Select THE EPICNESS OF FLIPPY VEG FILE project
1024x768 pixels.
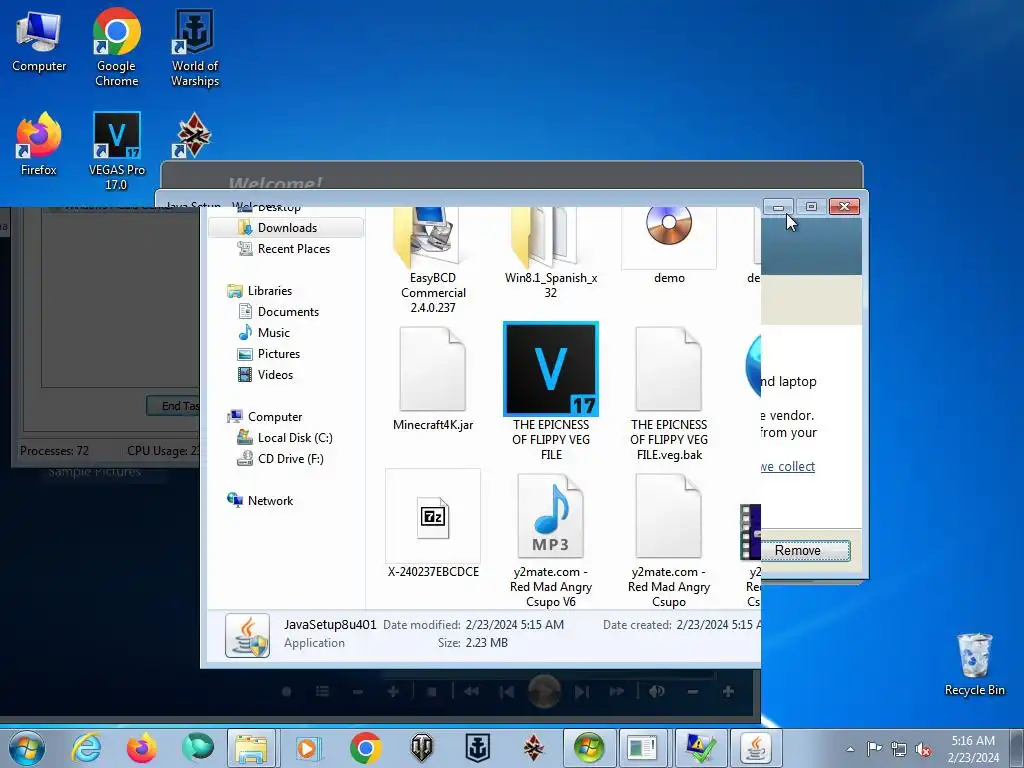click(551, 392)
